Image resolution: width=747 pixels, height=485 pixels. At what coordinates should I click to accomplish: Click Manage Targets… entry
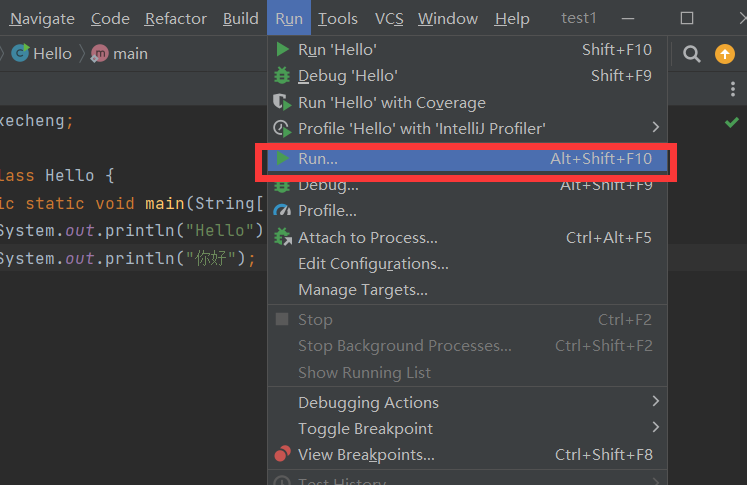pos(363,290)
